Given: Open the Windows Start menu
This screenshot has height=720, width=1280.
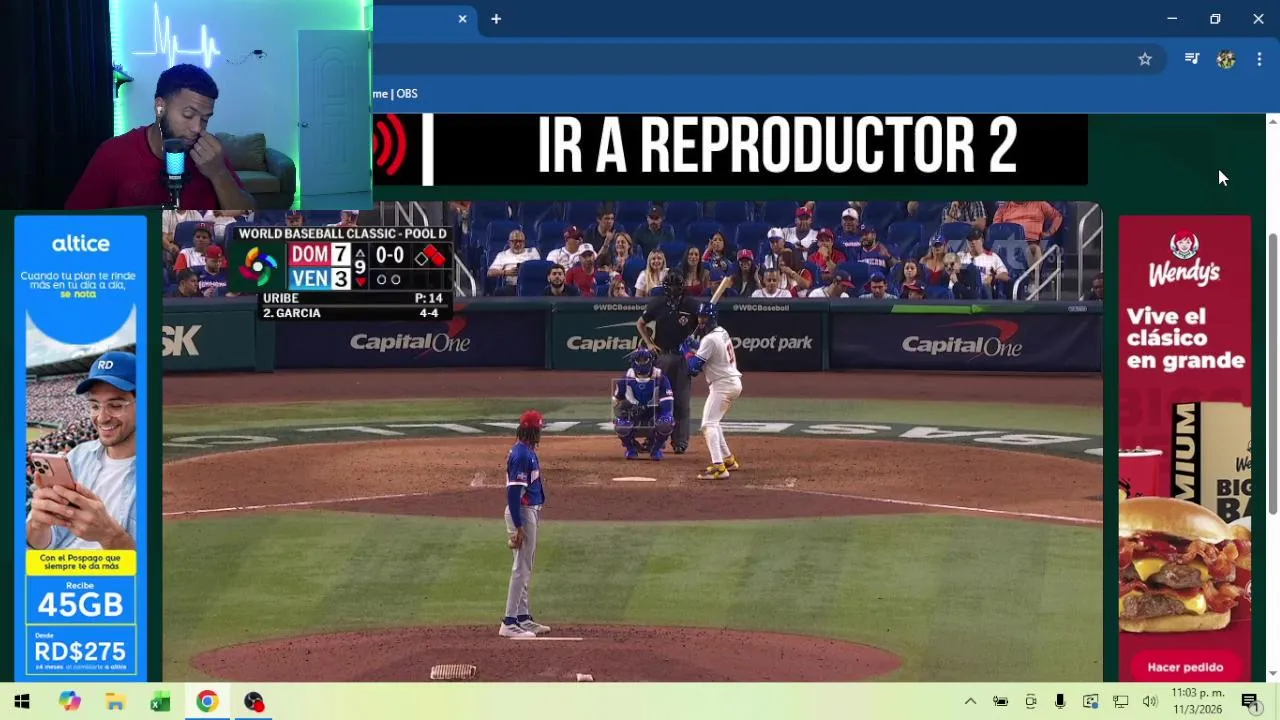Looking at the screenshot, I should pyautogui.click(x=22, y=702).
